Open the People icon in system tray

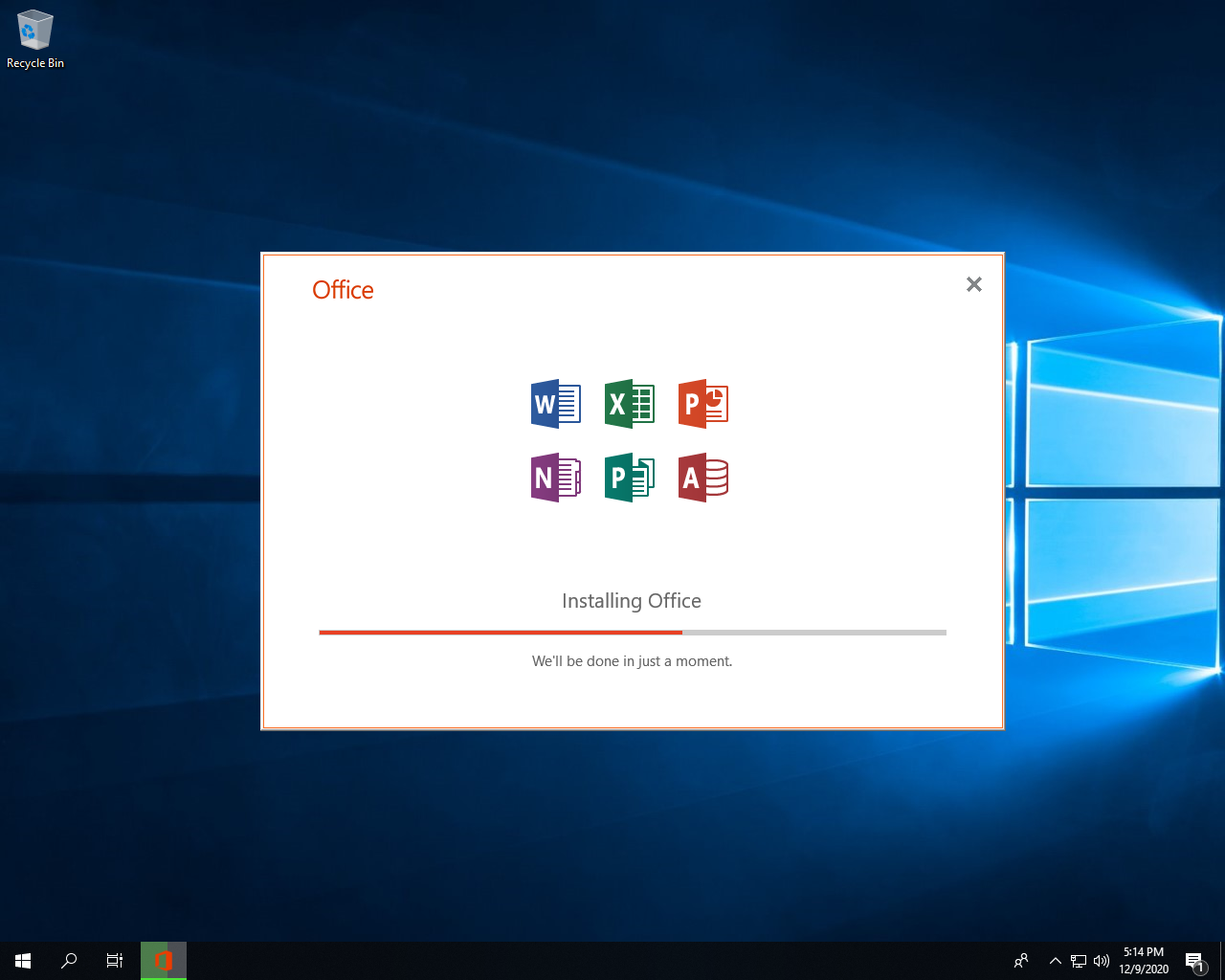tap(1021, 961)
